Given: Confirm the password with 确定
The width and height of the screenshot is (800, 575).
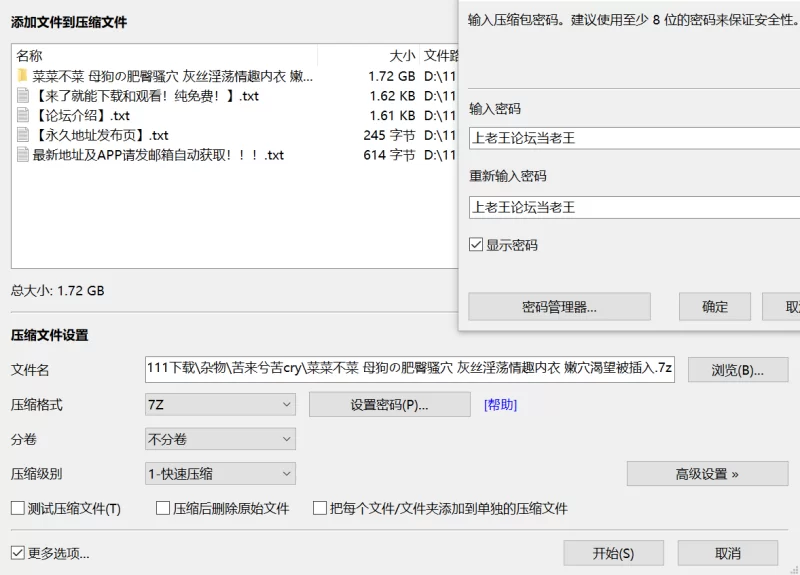Looking at the screenshot, I should tap(715, 307).
